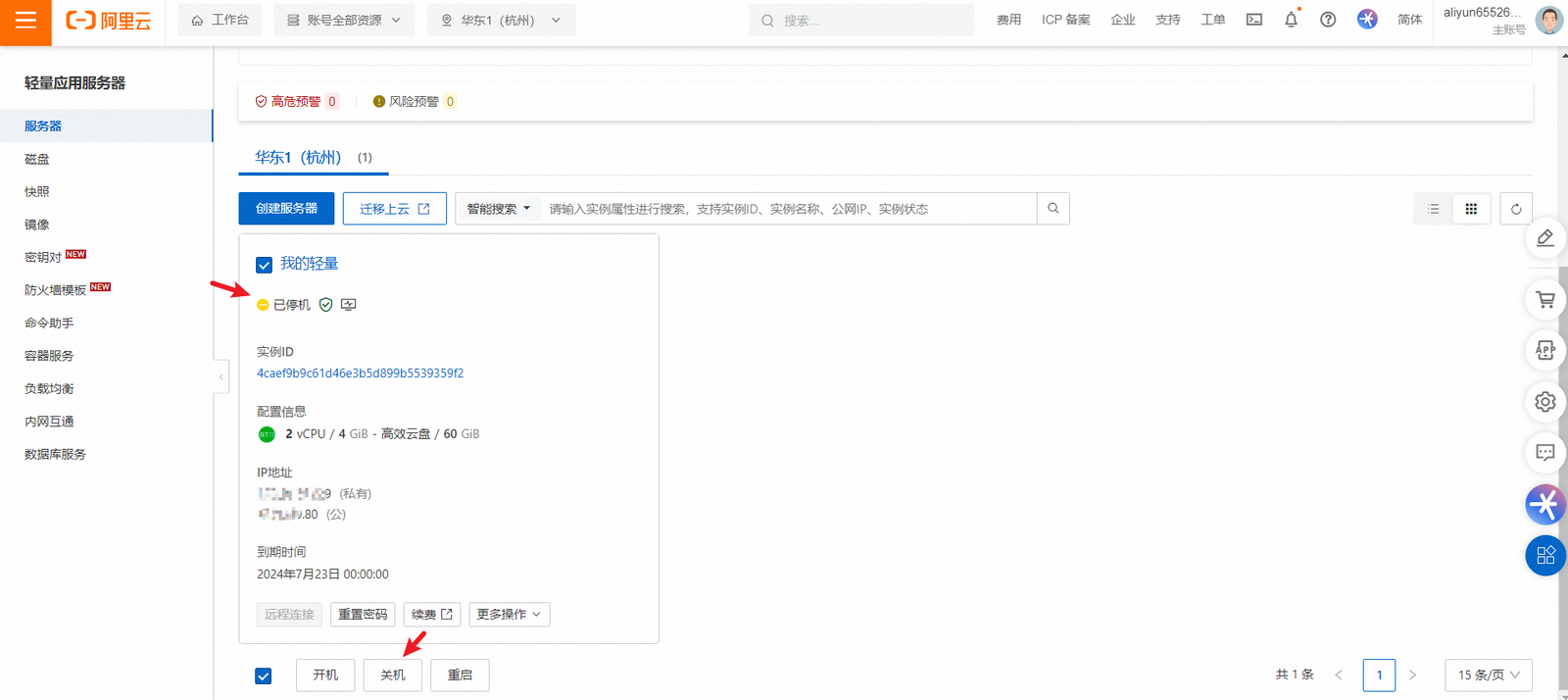This screenshot has height=700, width=1568.
Task: Open region selector 华东1（杭州）
Action: click(501, 20)
